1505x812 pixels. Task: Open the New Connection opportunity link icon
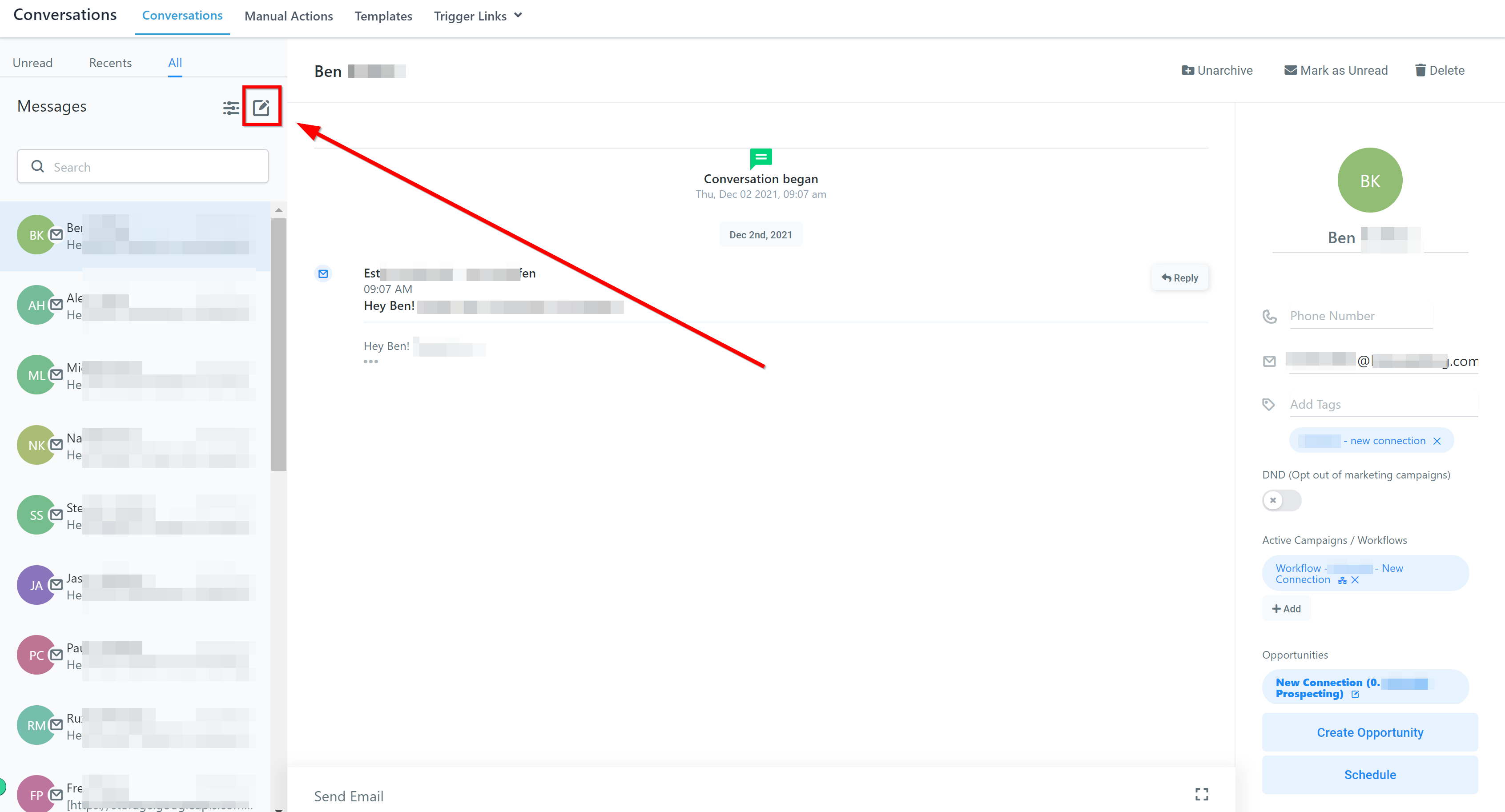point(1356,694)
